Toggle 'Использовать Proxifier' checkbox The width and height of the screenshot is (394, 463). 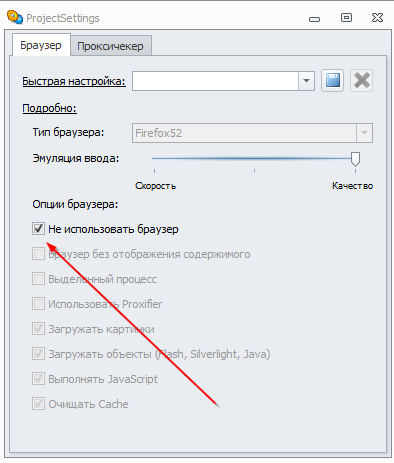point(38,304)
